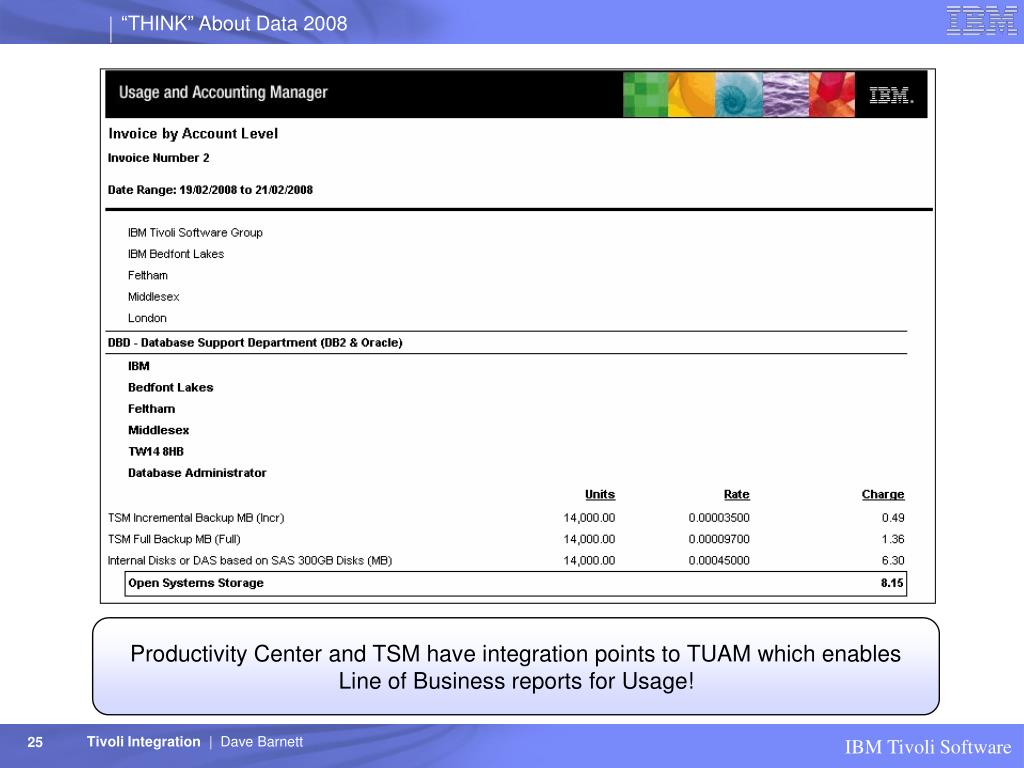The width and height of the screenshot is (1024, 768).
Task: Click the "Rate" column header
Action: [737, 494]
